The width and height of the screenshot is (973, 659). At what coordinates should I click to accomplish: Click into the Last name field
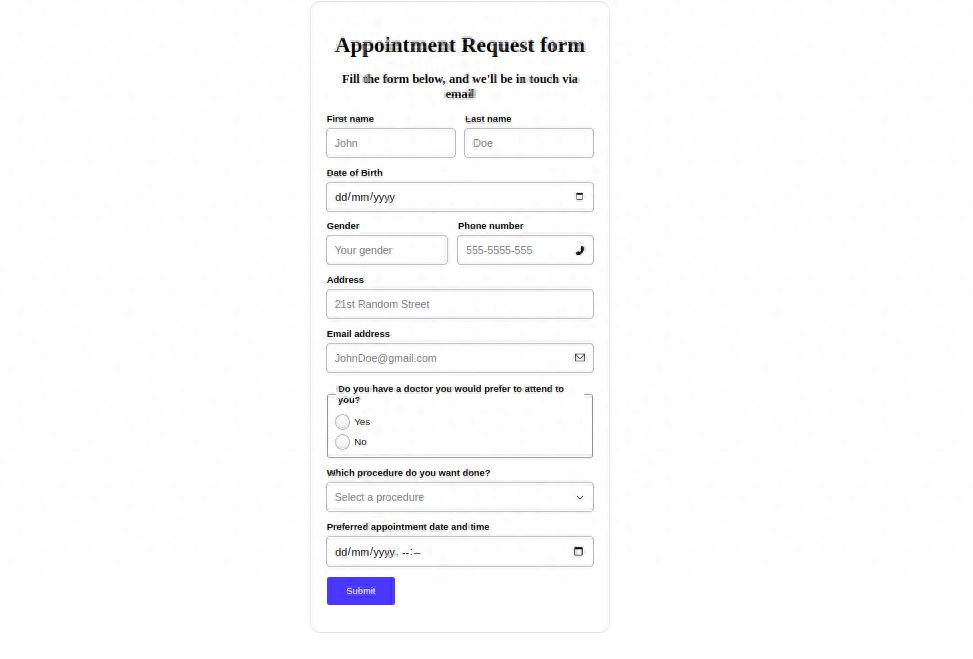coord(528,143)
